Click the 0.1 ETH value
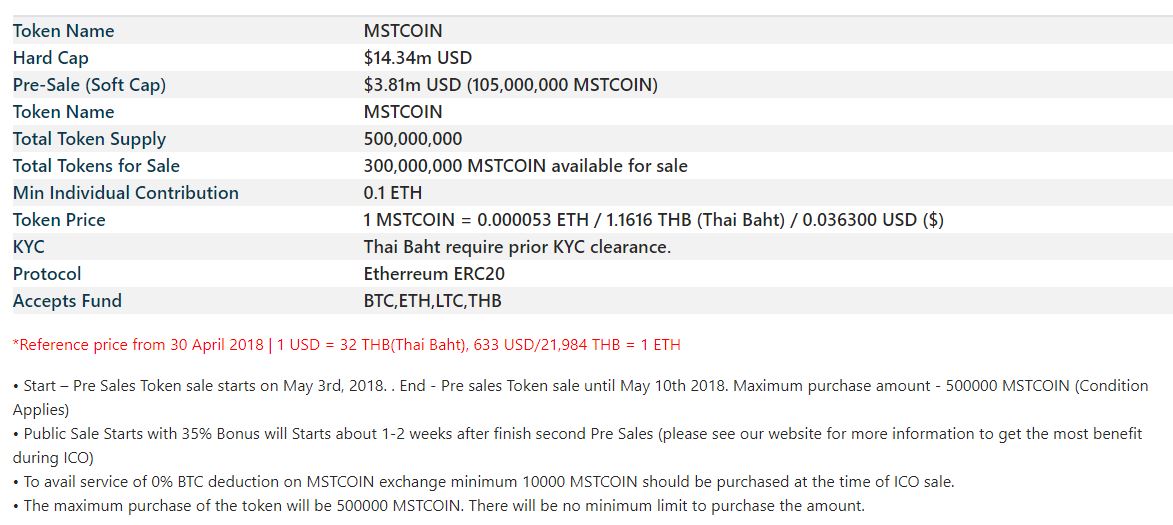 [394, 193]
